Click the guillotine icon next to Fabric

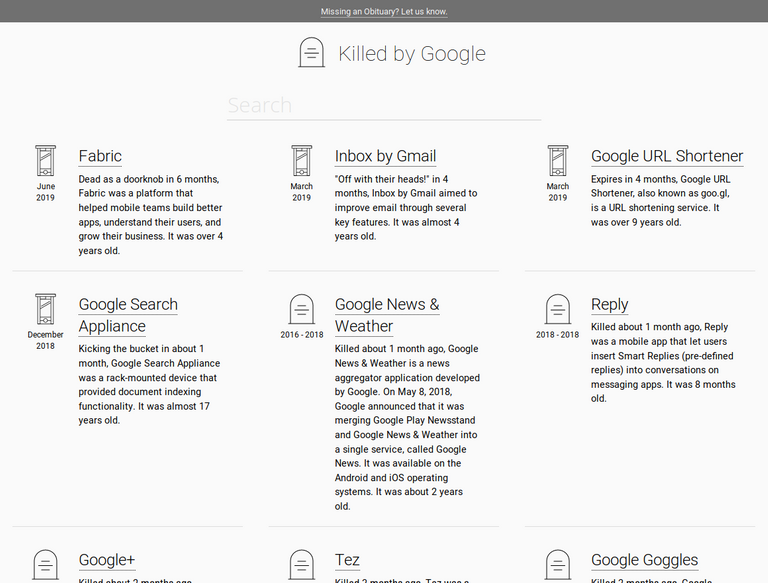point(45,160)
